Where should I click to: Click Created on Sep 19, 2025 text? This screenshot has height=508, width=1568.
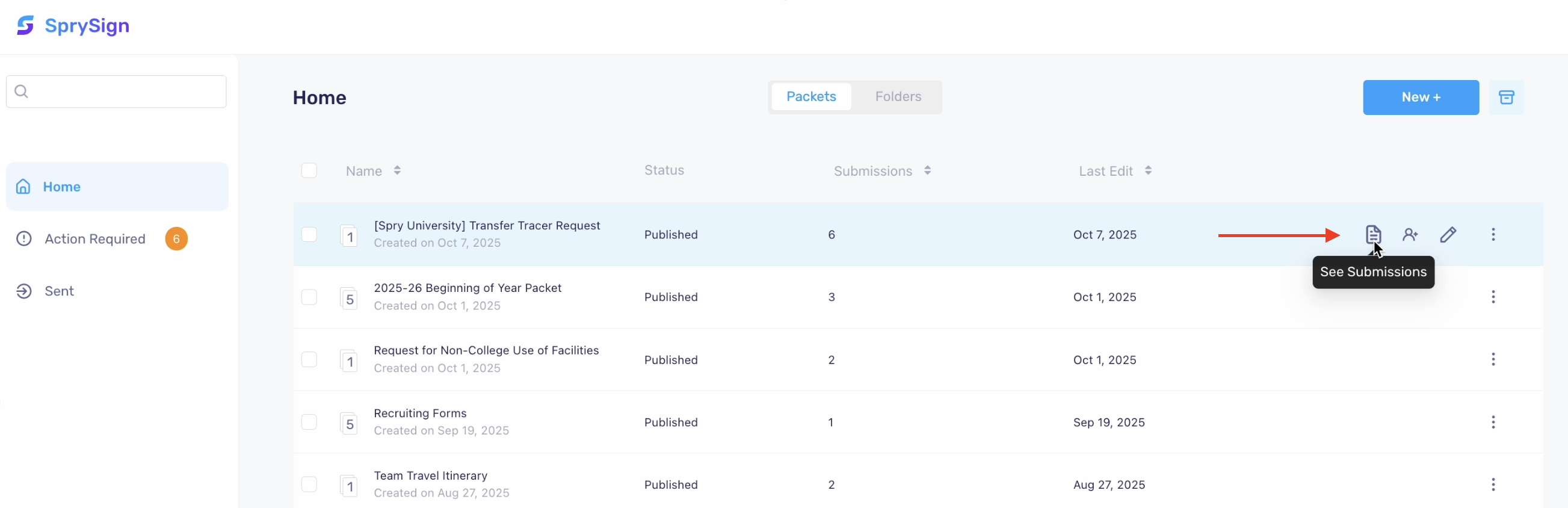point(441,430)
